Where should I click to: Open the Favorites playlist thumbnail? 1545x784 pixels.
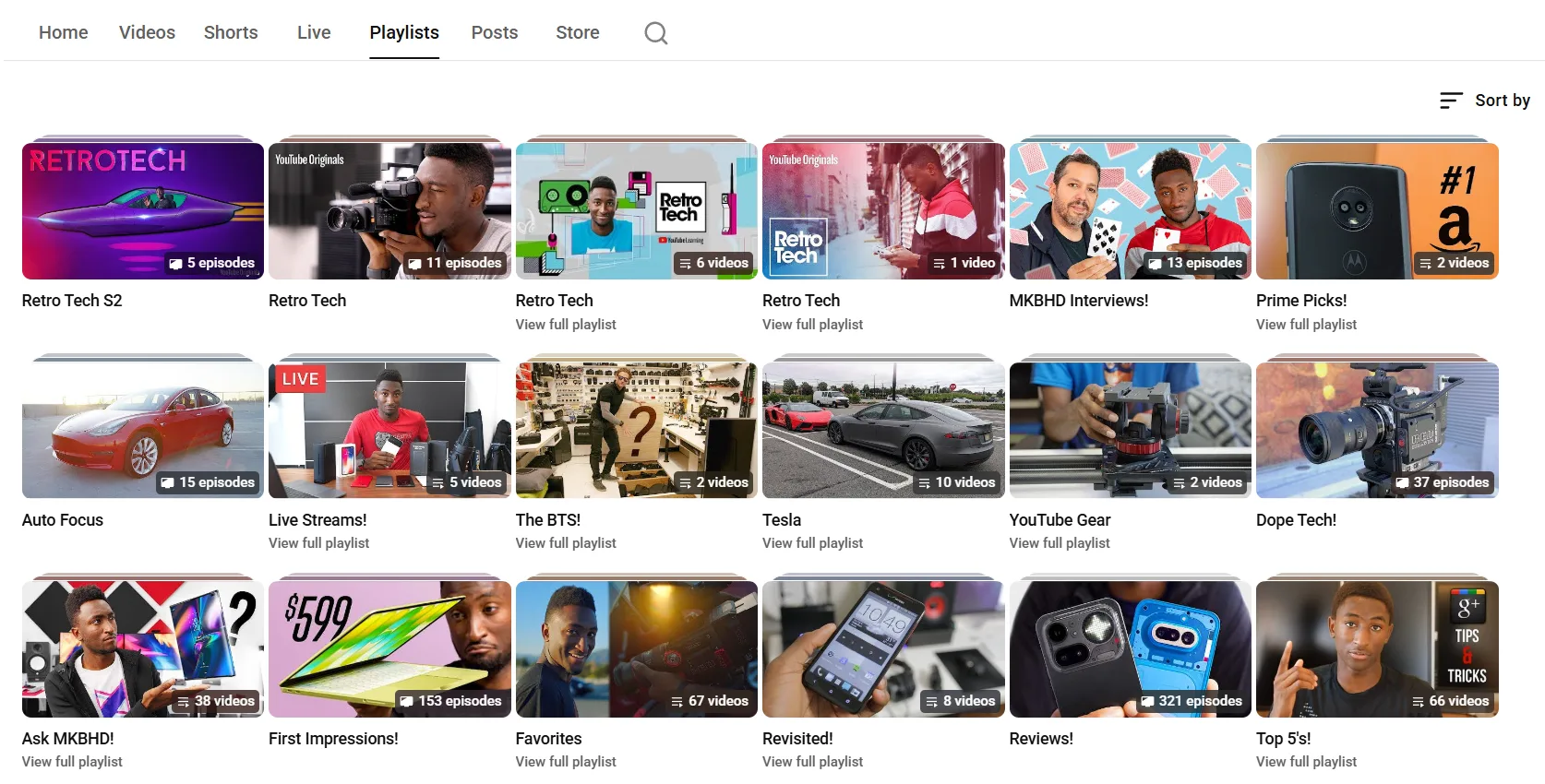click(x=637, y=649)
